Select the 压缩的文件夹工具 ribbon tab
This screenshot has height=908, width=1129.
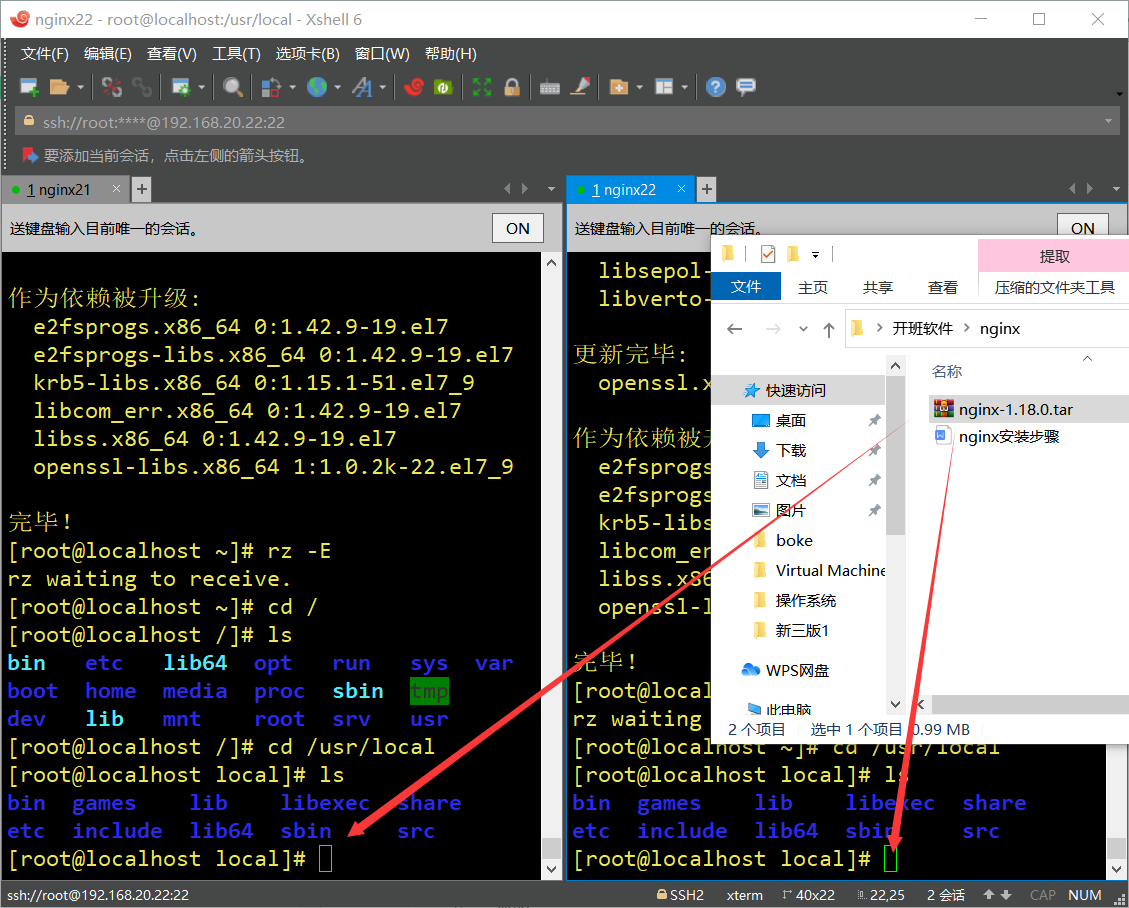point(1054,287)
